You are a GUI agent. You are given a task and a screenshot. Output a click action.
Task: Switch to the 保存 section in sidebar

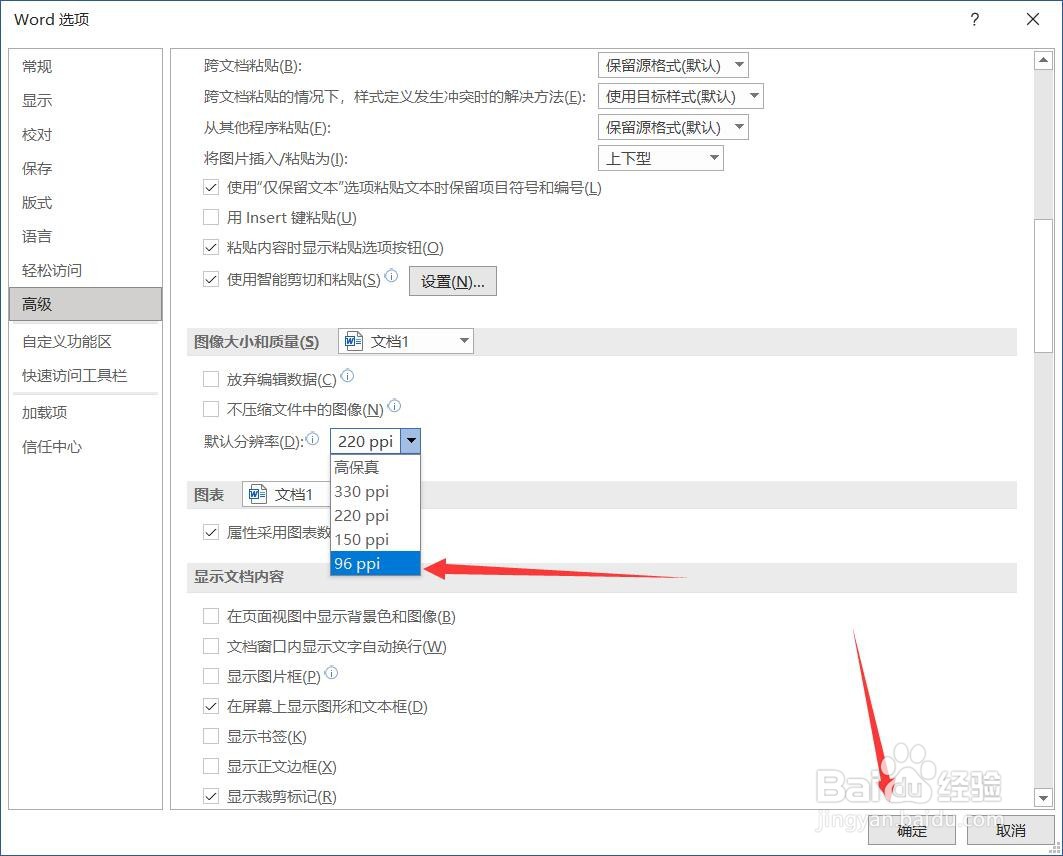[37, 168]
